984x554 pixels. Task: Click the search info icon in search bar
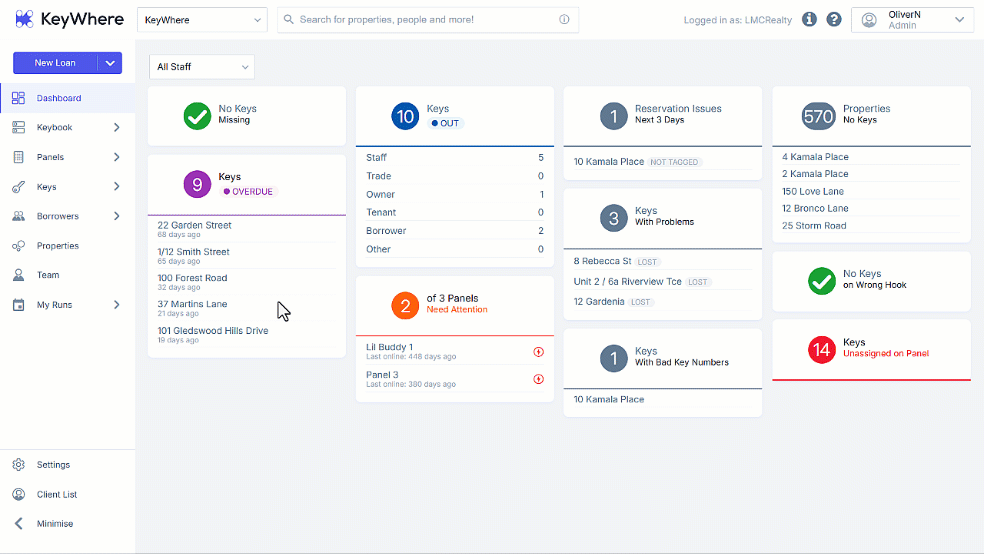coord(564,19)
